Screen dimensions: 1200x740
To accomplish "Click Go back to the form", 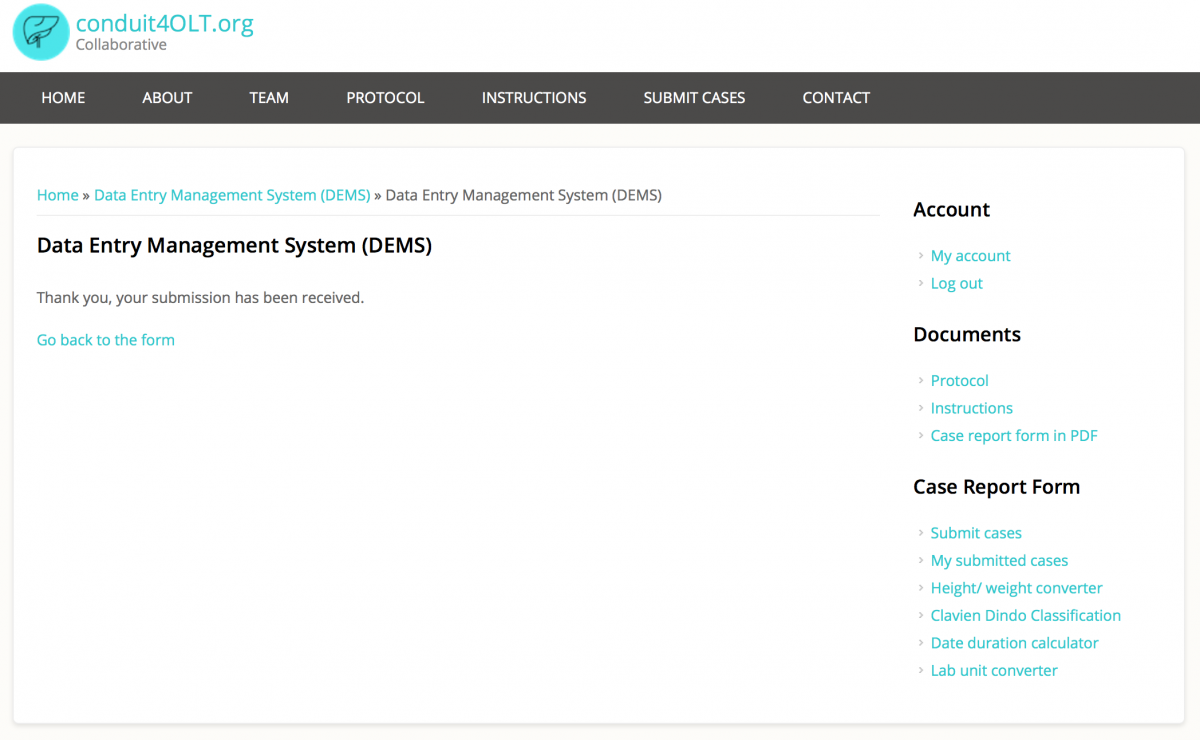I will [x=105, y=340].
